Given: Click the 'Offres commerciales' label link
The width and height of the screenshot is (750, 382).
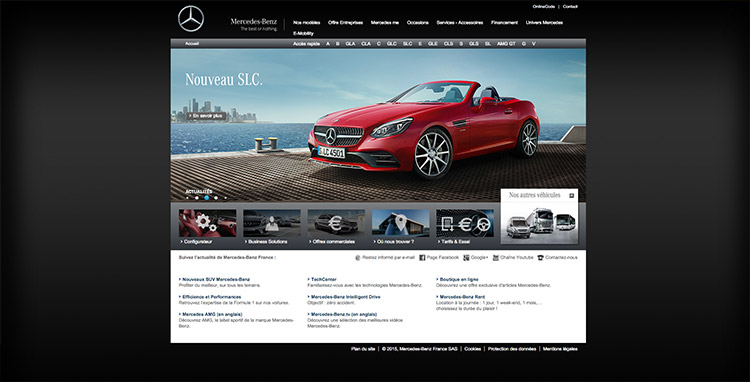Looking at the screenshot, I should point(332,242).
